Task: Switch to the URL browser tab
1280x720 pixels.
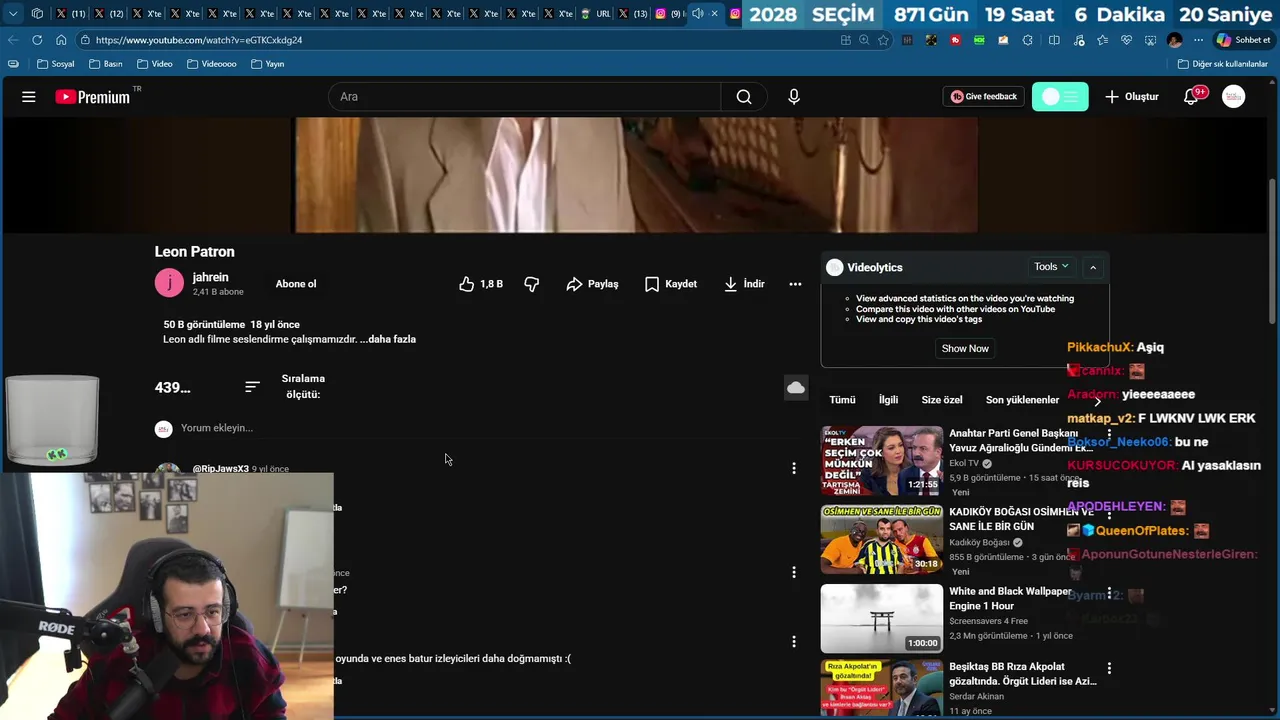Action: point(595,14)
